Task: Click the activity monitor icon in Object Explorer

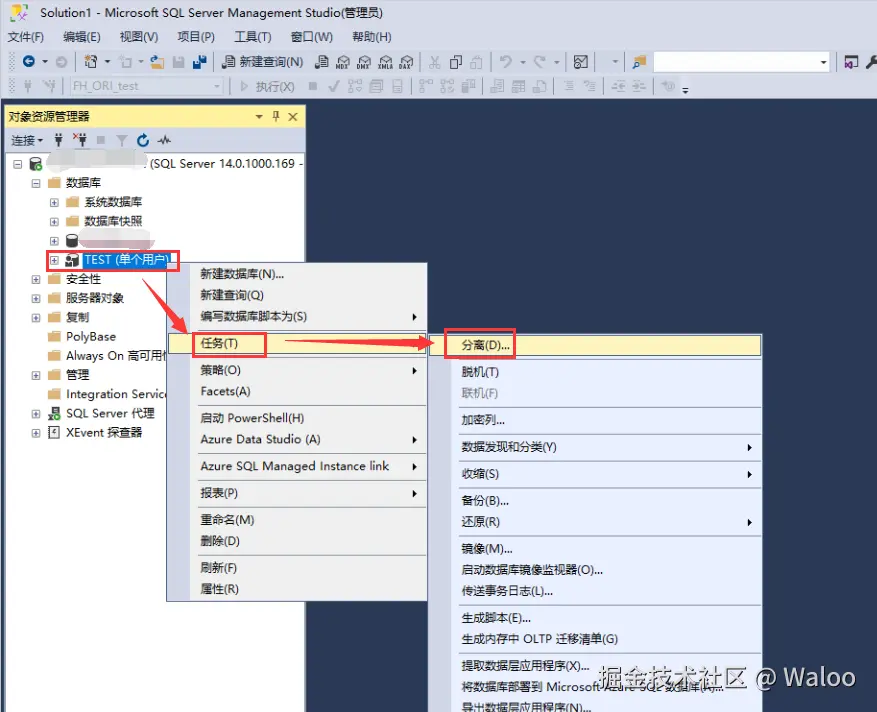Action: (x=164, y=140)
